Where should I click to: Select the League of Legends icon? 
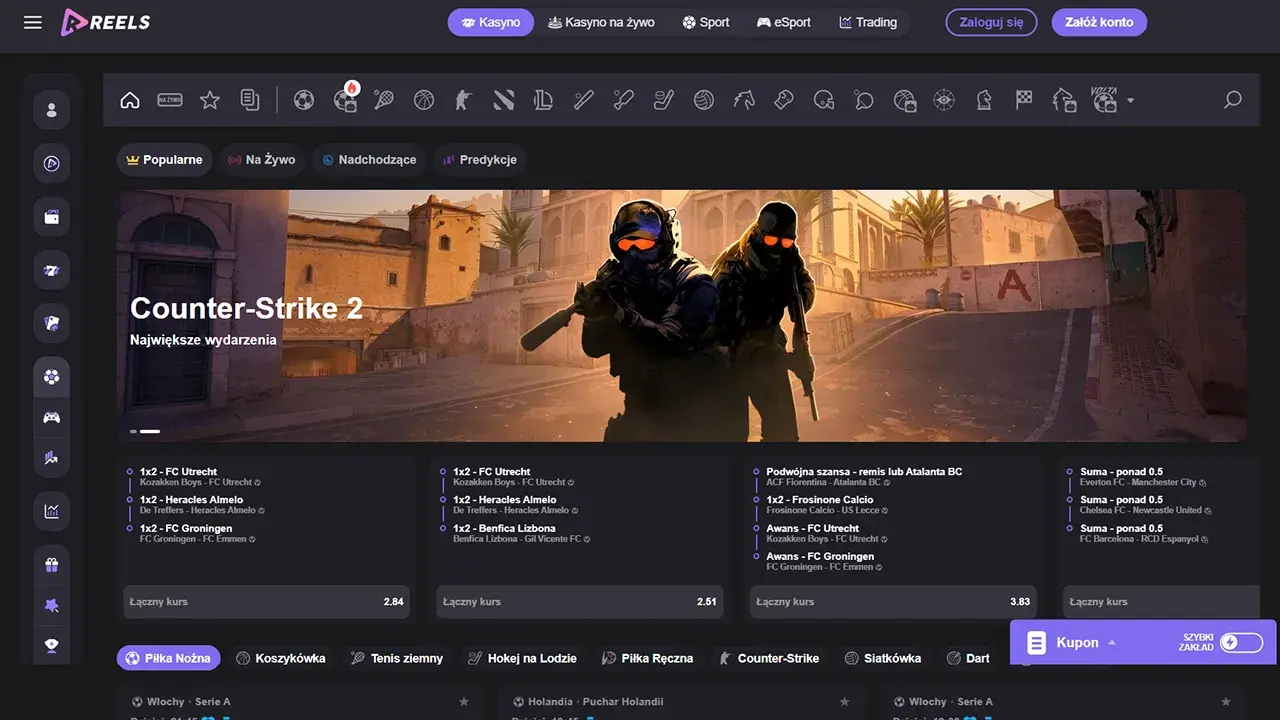(544, 100)
